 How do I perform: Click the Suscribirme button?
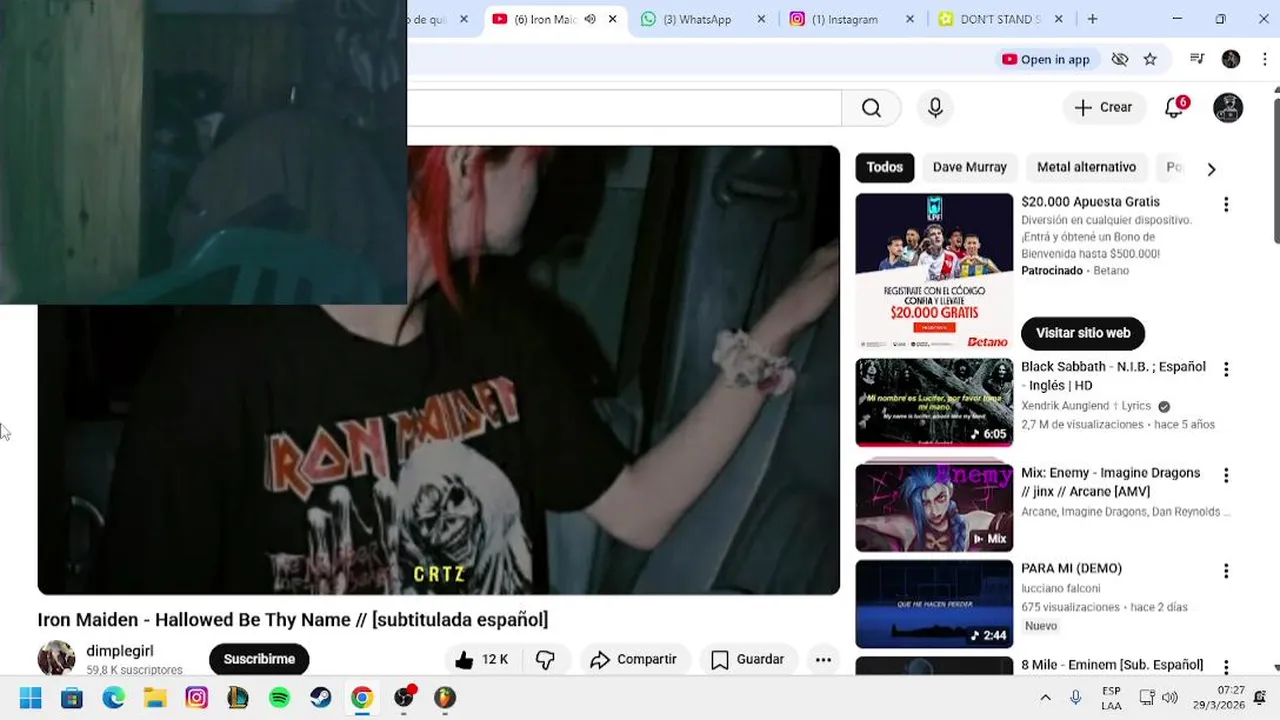coord(259,659)
